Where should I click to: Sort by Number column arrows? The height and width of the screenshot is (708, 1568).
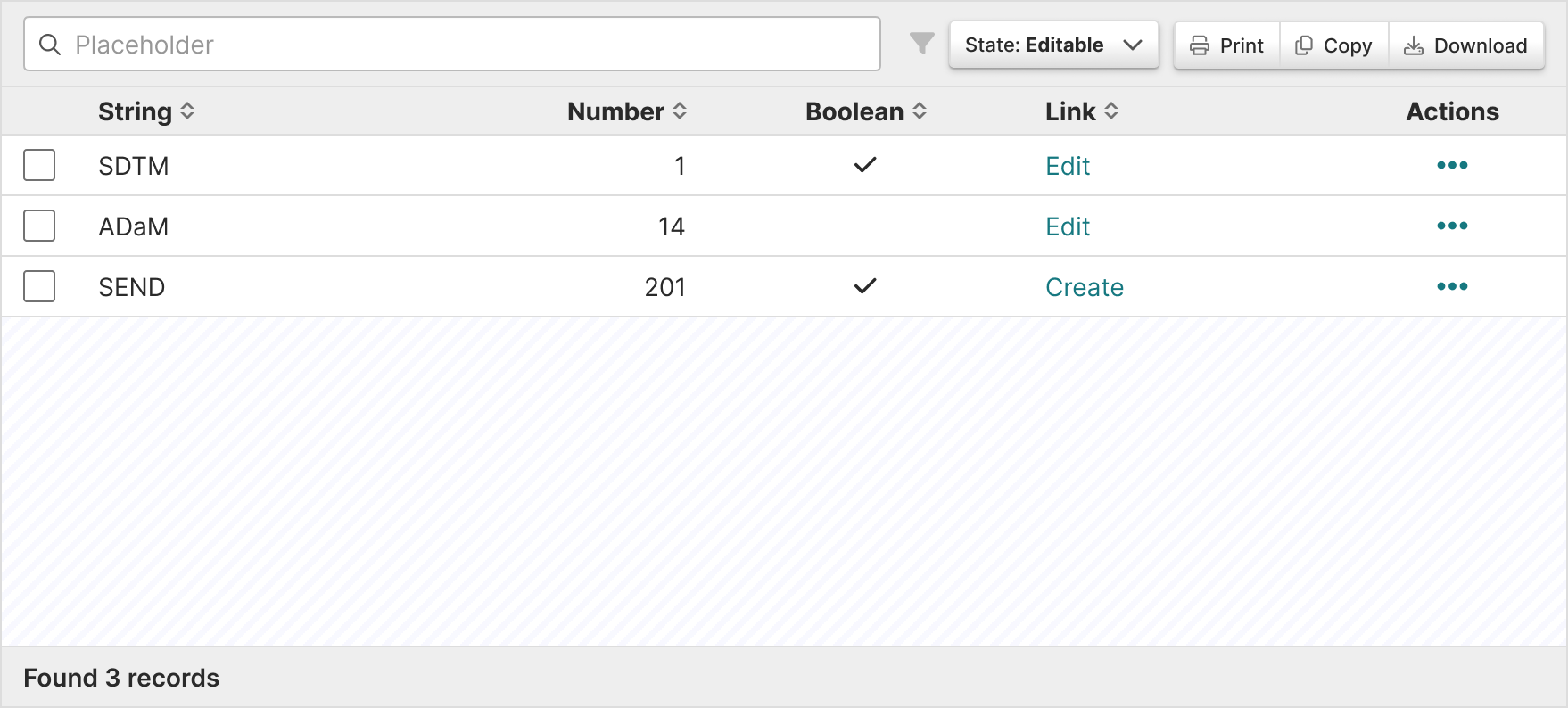tap(680, 111)
